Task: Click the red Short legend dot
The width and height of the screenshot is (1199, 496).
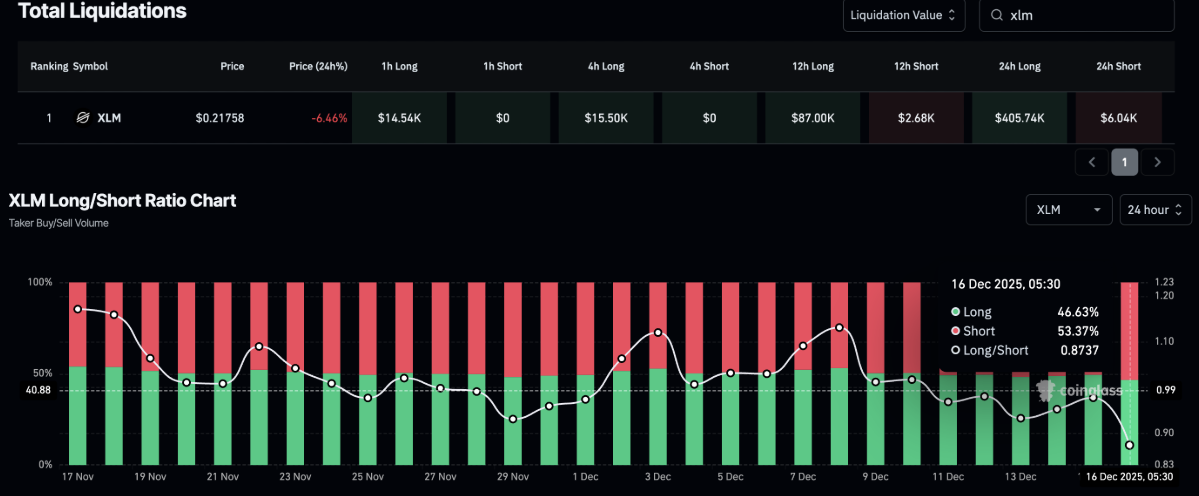Action: point(956,331)
